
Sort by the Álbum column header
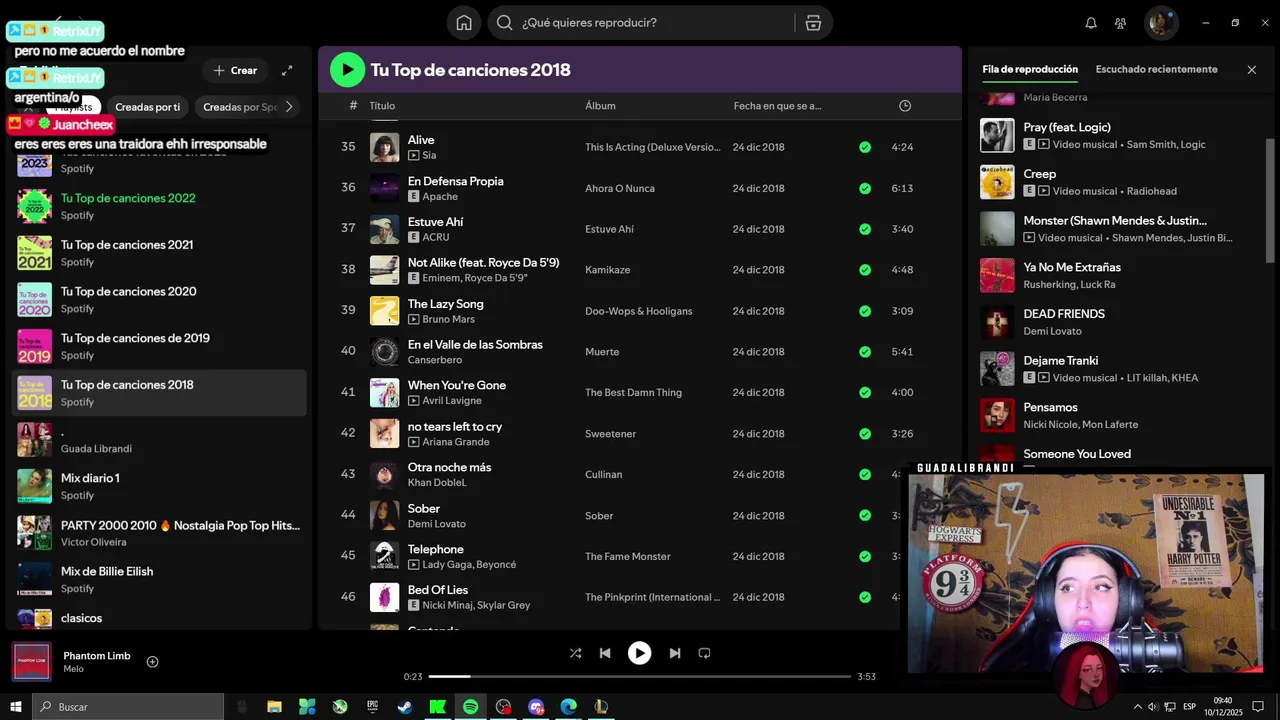pos(600,106)
